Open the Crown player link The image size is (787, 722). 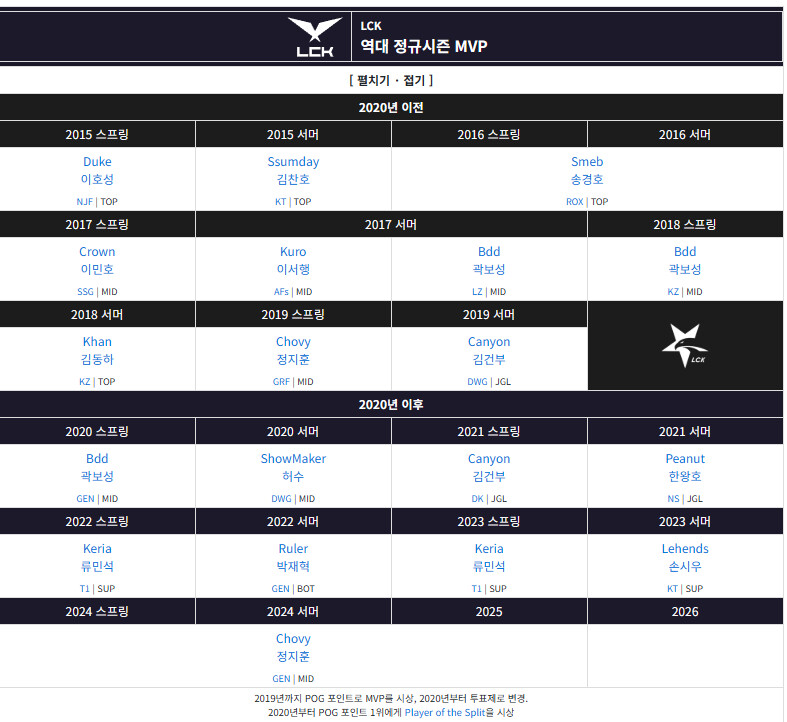click(x=97, y=252)
